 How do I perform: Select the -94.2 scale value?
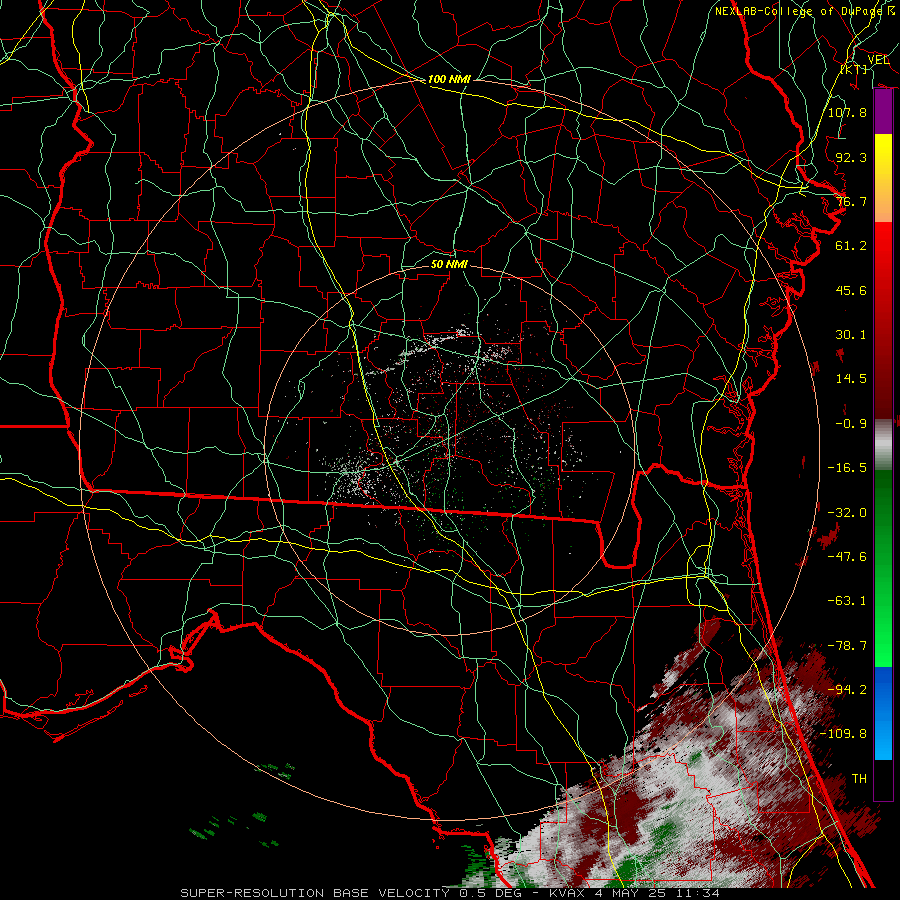click(x=847, y=690)
